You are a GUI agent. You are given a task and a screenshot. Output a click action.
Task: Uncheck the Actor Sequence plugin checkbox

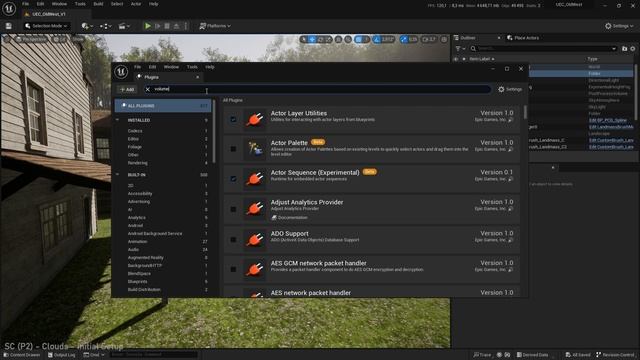[x=233, y=178]
